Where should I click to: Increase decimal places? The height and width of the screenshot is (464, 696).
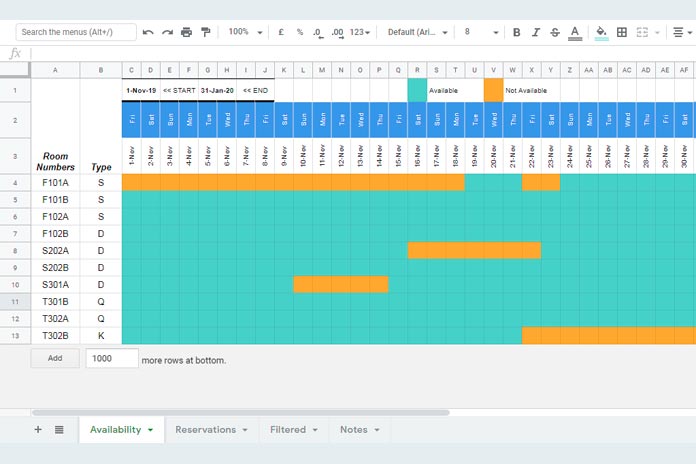[x=337, y=33]
